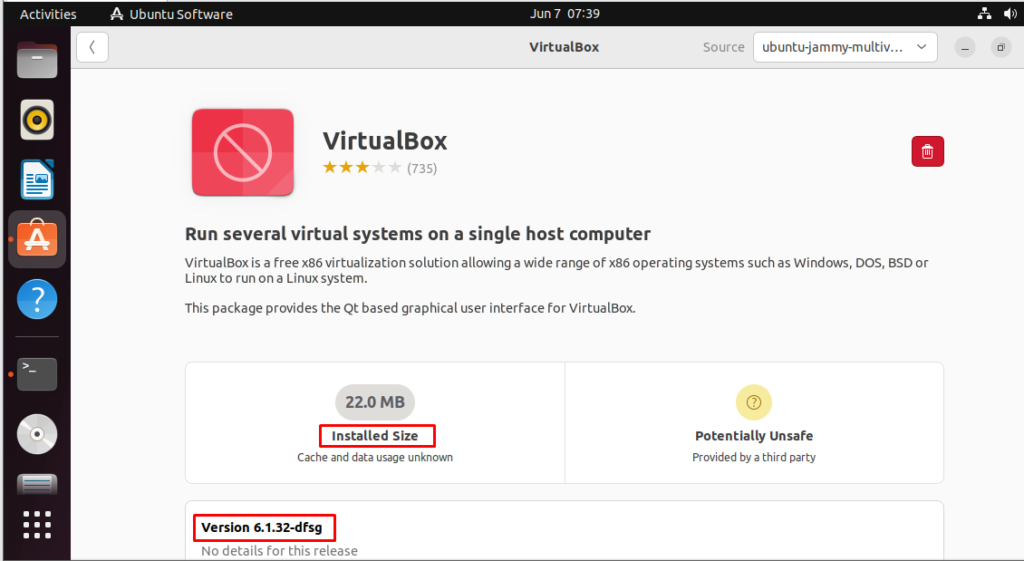Click the volume speaker icon in top bar
Viewport: 1024px width, 561px height.
click(1010, 13)
